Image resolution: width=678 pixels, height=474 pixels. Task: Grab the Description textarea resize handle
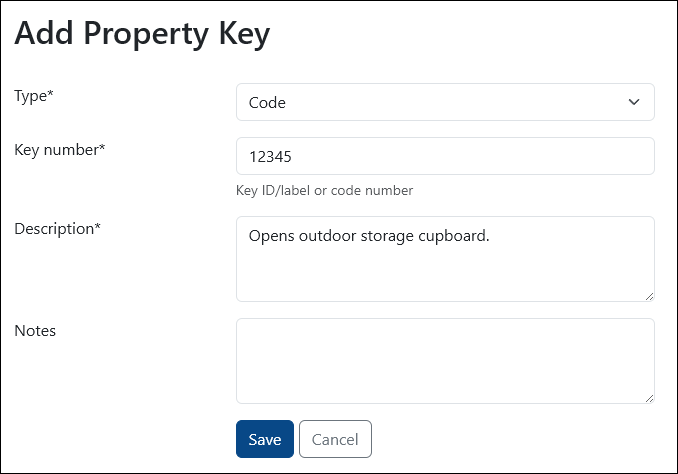649,296
